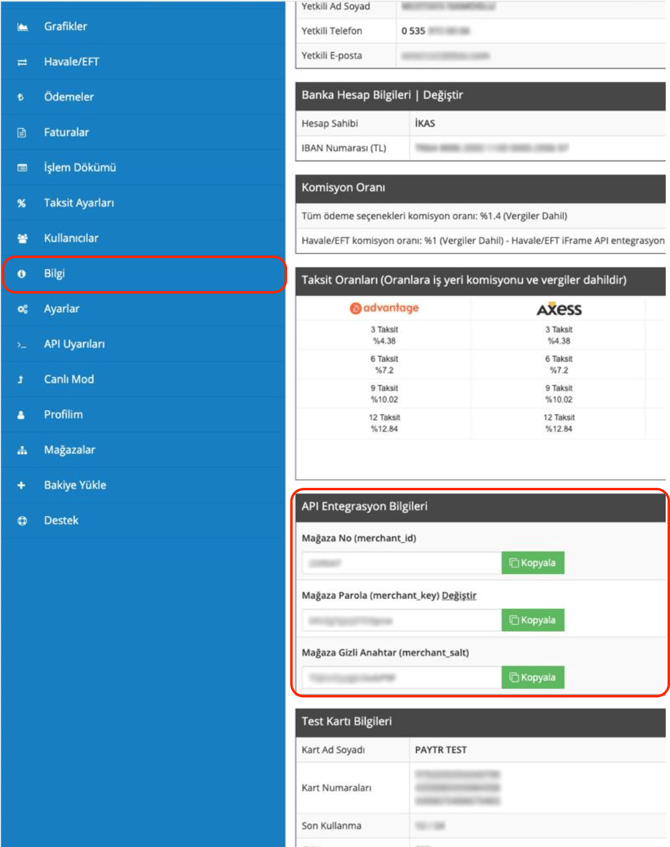Go to İşlem Dökümü section
670x847 pixels.
pos(80,168)
